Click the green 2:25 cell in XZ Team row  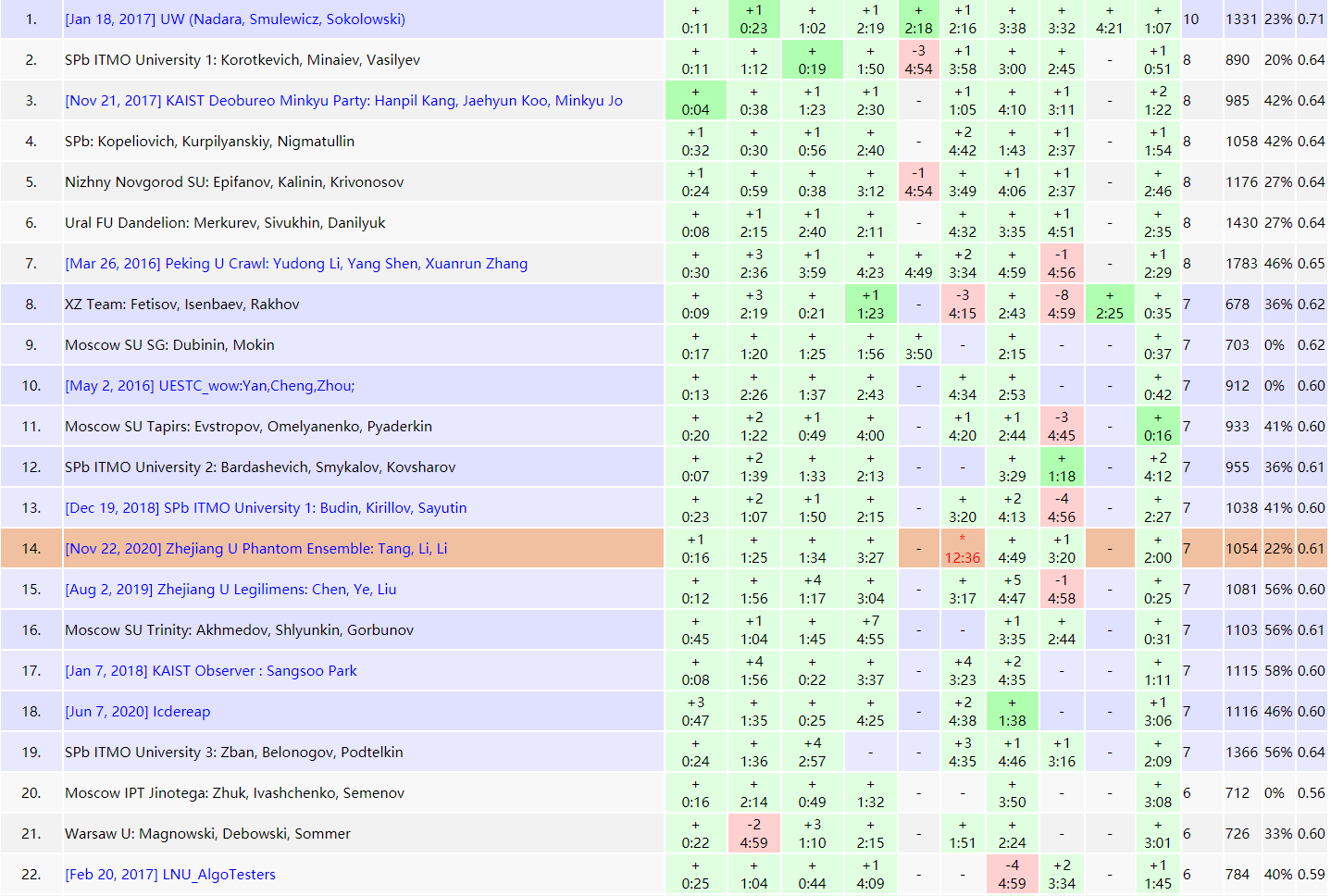[x=1109, y=305]
